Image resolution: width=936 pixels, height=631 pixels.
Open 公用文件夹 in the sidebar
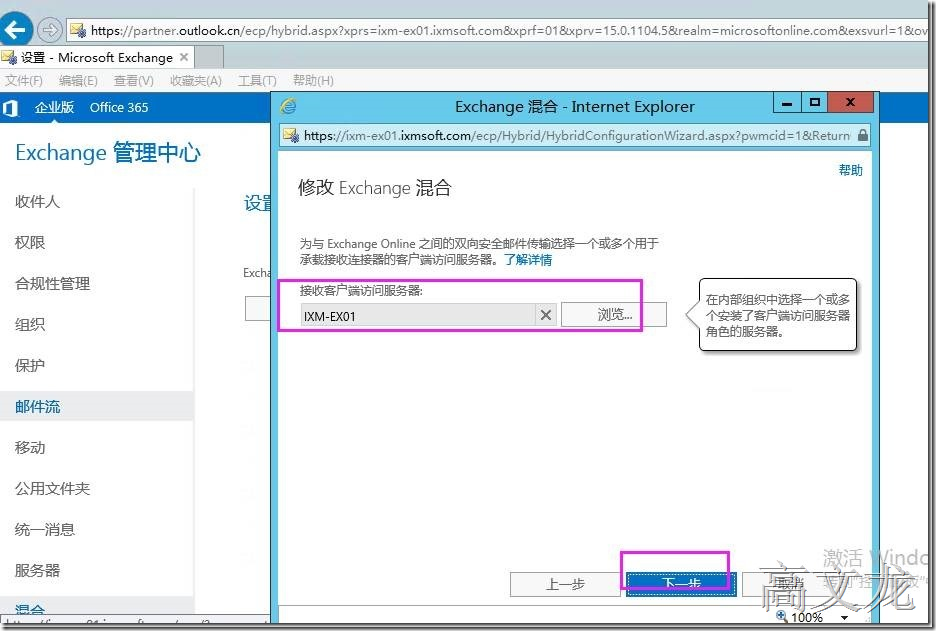[x=53, y=488]
